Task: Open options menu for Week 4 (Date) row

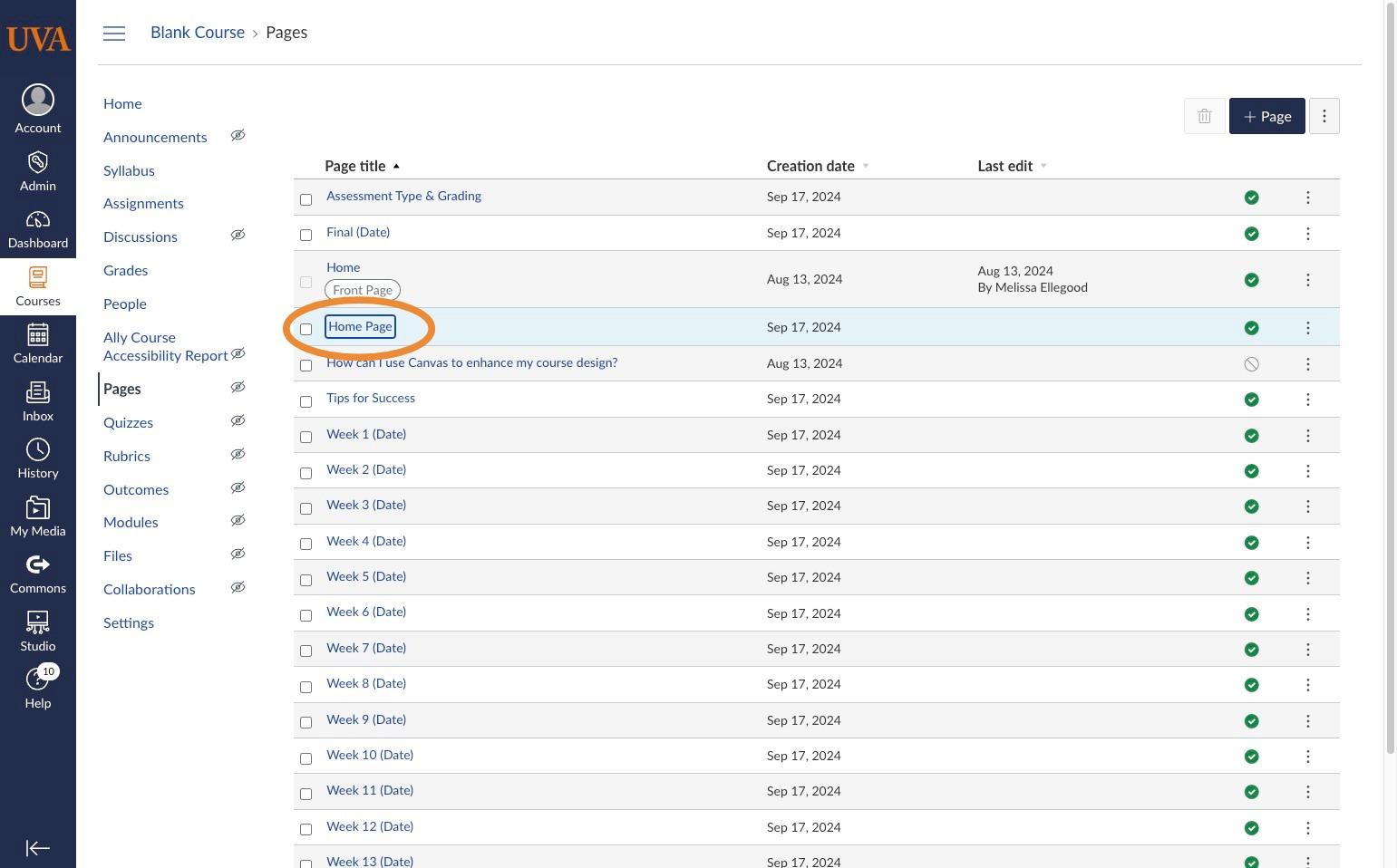Action: pyautogui.click(x=1308, y=543)
